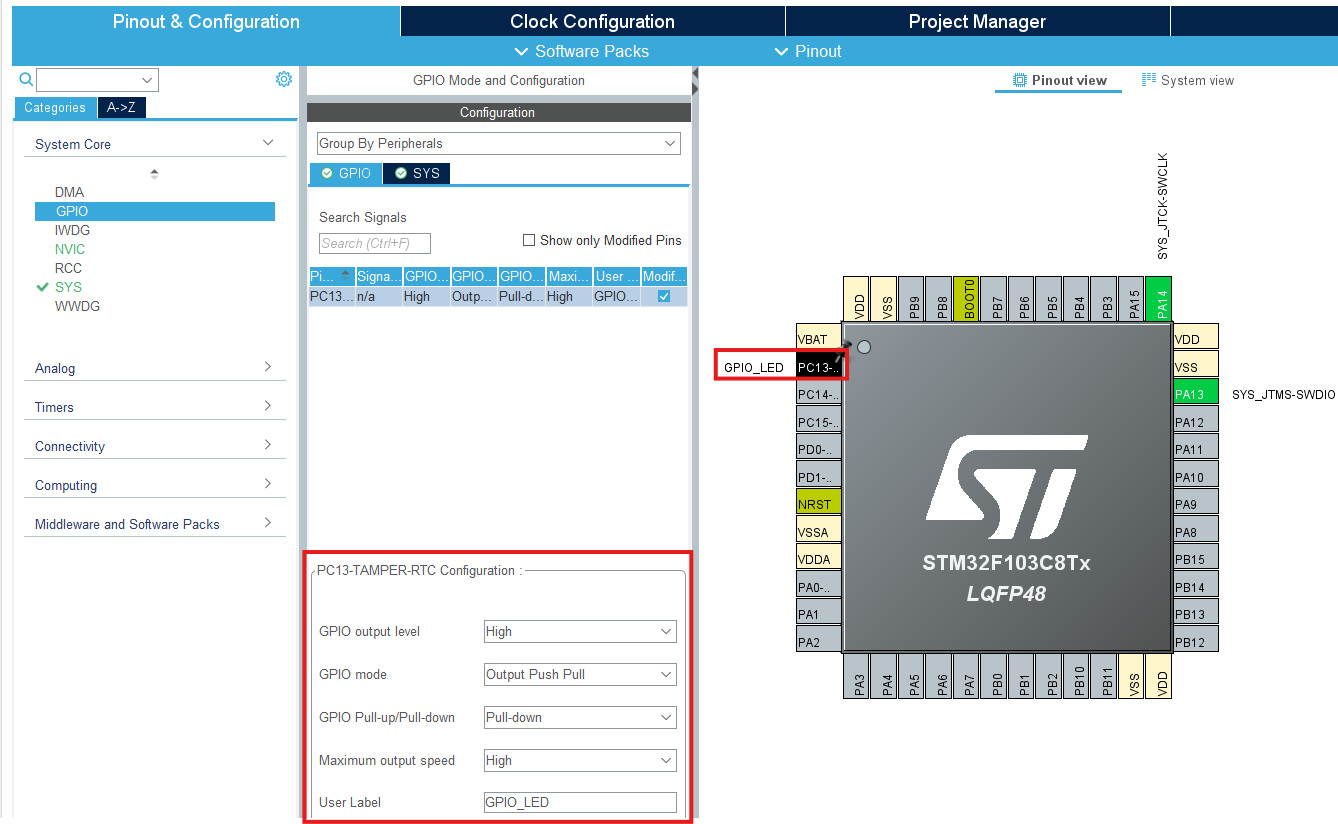Expand the Analog category
1338x824 pixels.
[267, 367]
